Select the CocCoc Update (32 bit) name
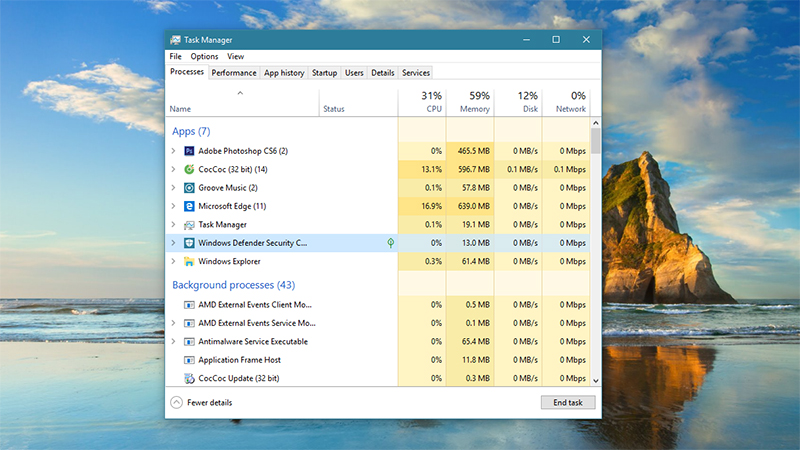 tap(239, 378)
